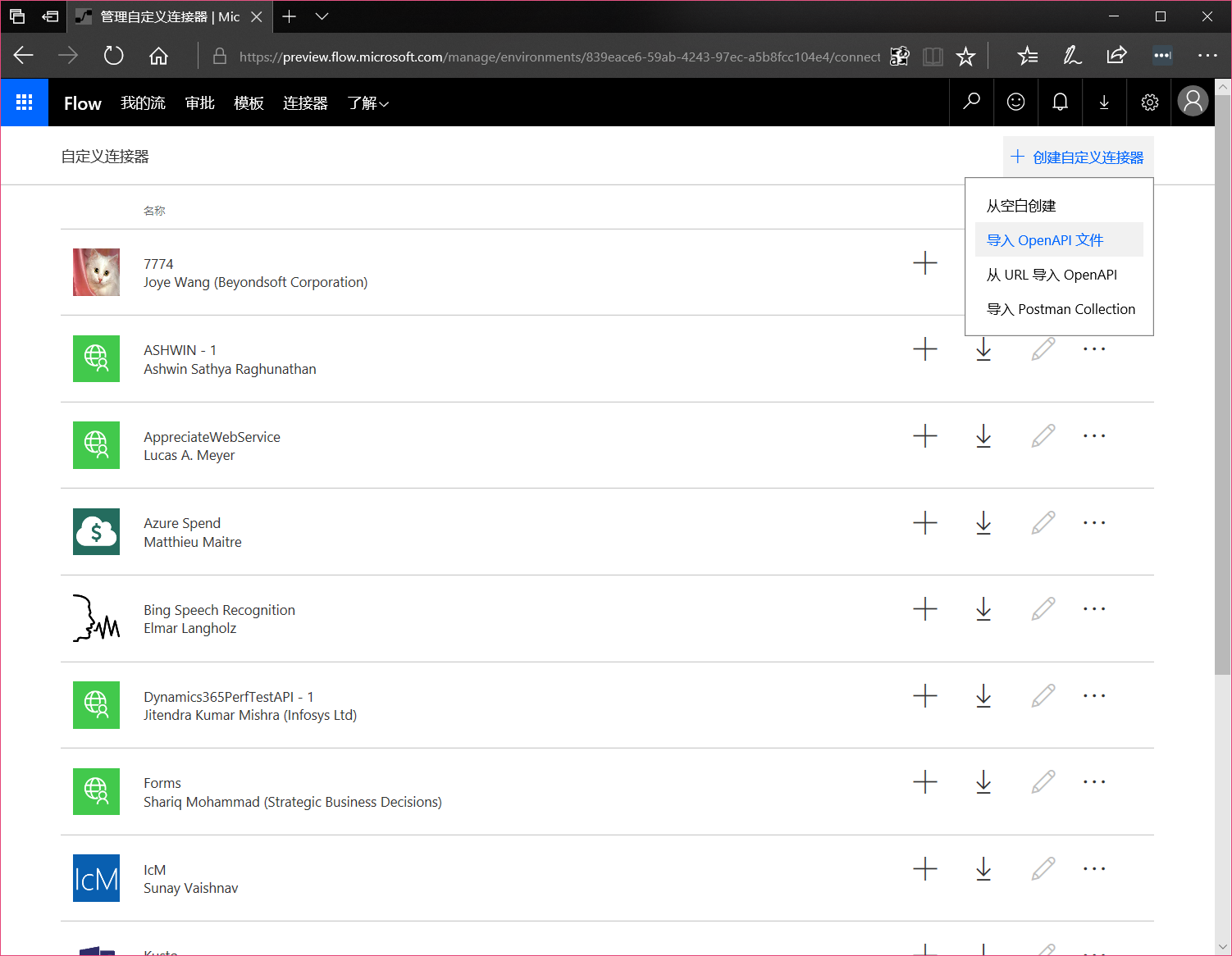
Task: Select 从 URL 导入 OpenAPI option
Action: point(1052,275)
